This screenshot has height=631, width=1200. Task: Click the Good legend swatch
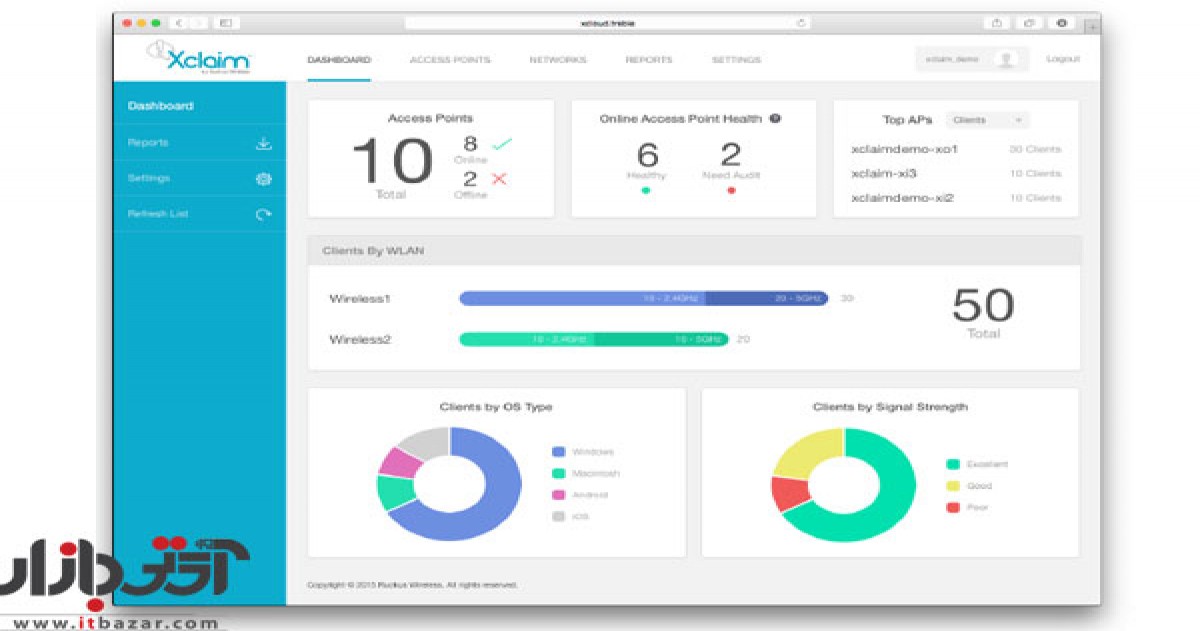[953, 486]
